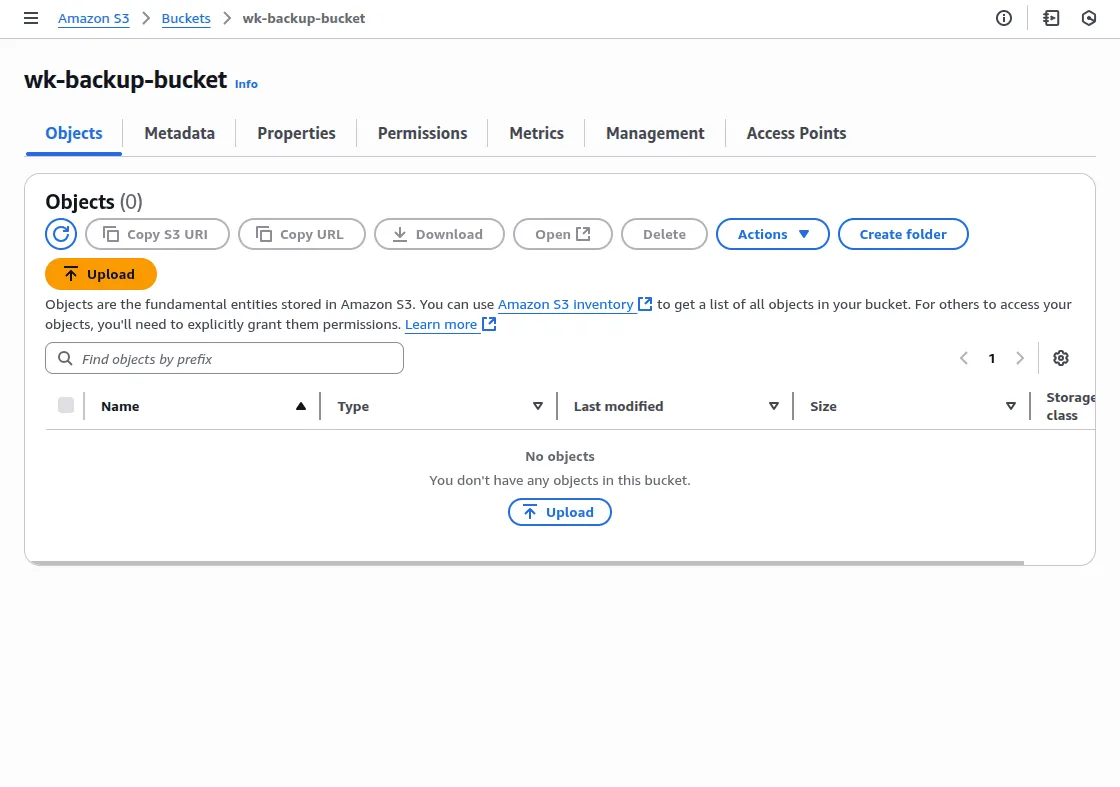Open the help Info panel icon
The height and width of the screenshot is (787, 1120).
(1003, 18)
